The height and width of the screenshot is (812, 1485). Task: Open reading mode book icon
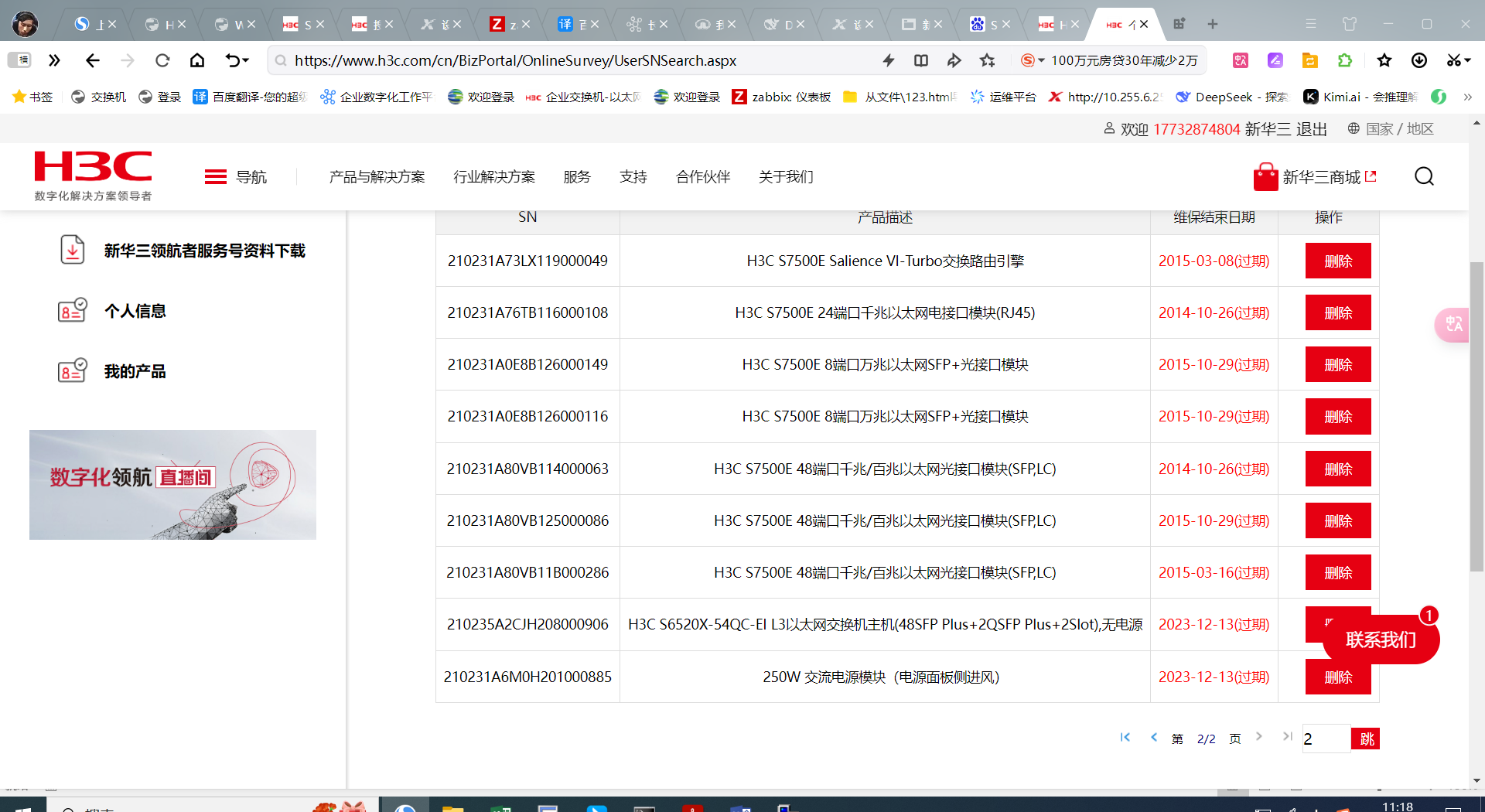coord(921,60)
